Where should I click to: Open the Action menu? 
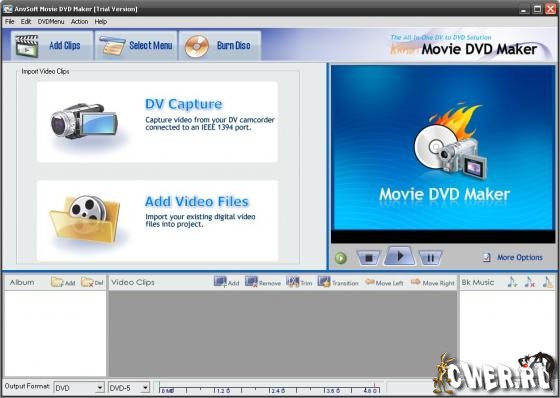(x=79, y=21)
